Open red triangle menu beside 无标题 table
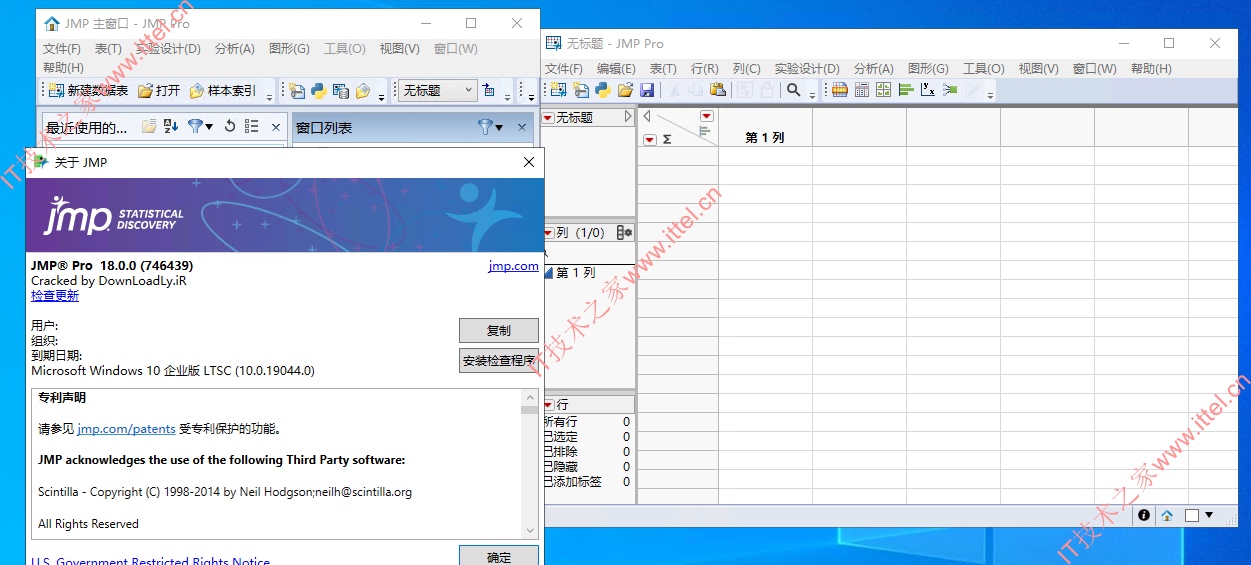The image size is (1251, 565). coord(548,118)
